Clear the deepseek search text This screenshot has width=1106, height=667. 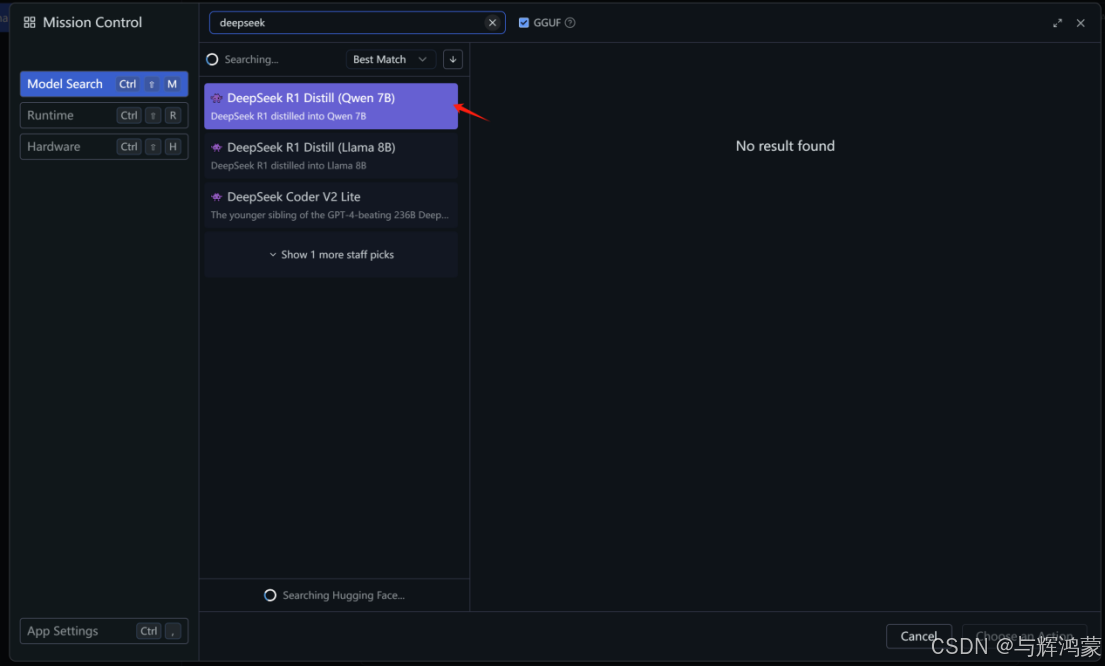pyautogui.click(x=492, y=23)
